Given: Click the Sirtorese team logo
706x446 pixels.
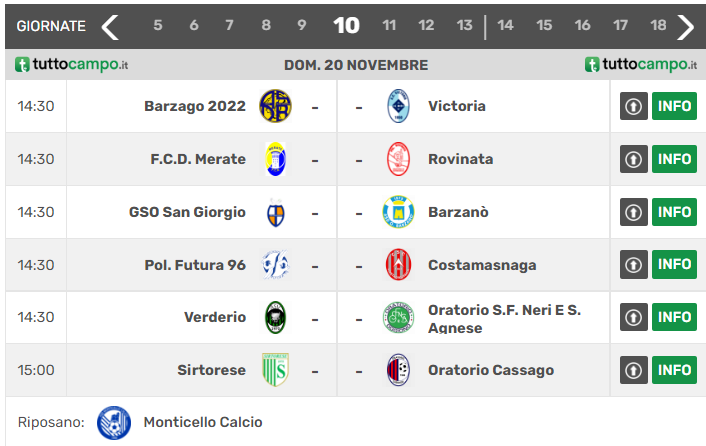Looking at the screenshot, I should click(x=275, y=370).
